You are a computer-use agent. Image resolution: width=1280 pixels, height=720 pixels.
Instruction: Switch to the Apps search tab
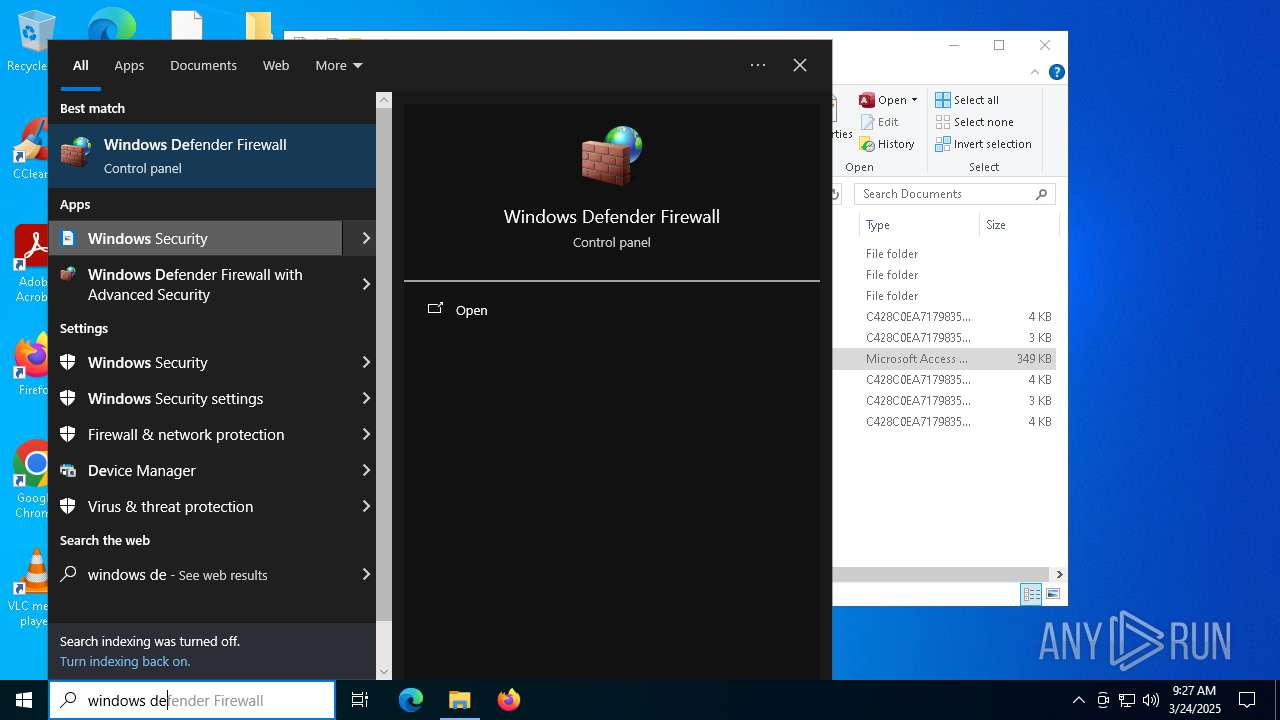pos(129,65)
